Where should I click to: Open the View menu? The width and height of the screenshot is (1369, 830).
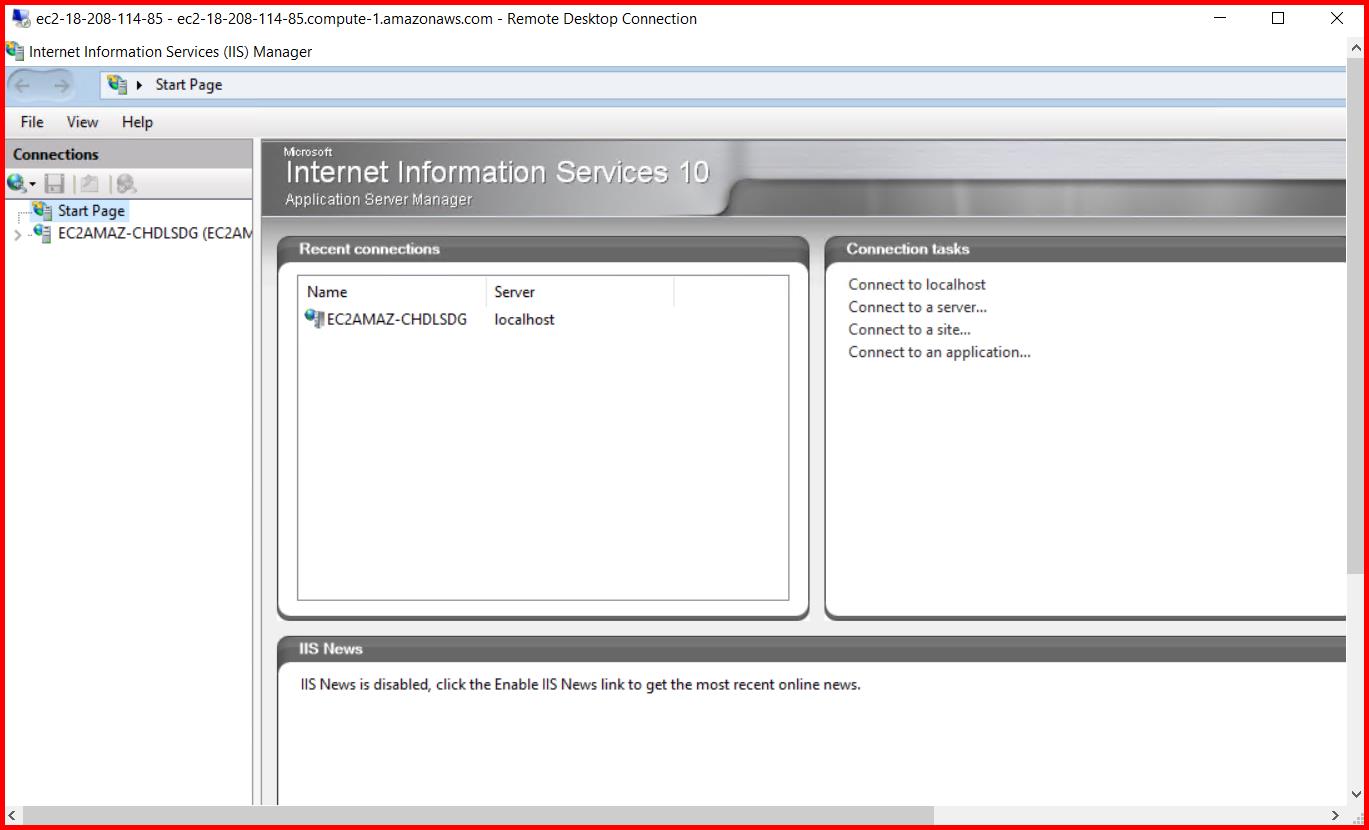point(81,122)
